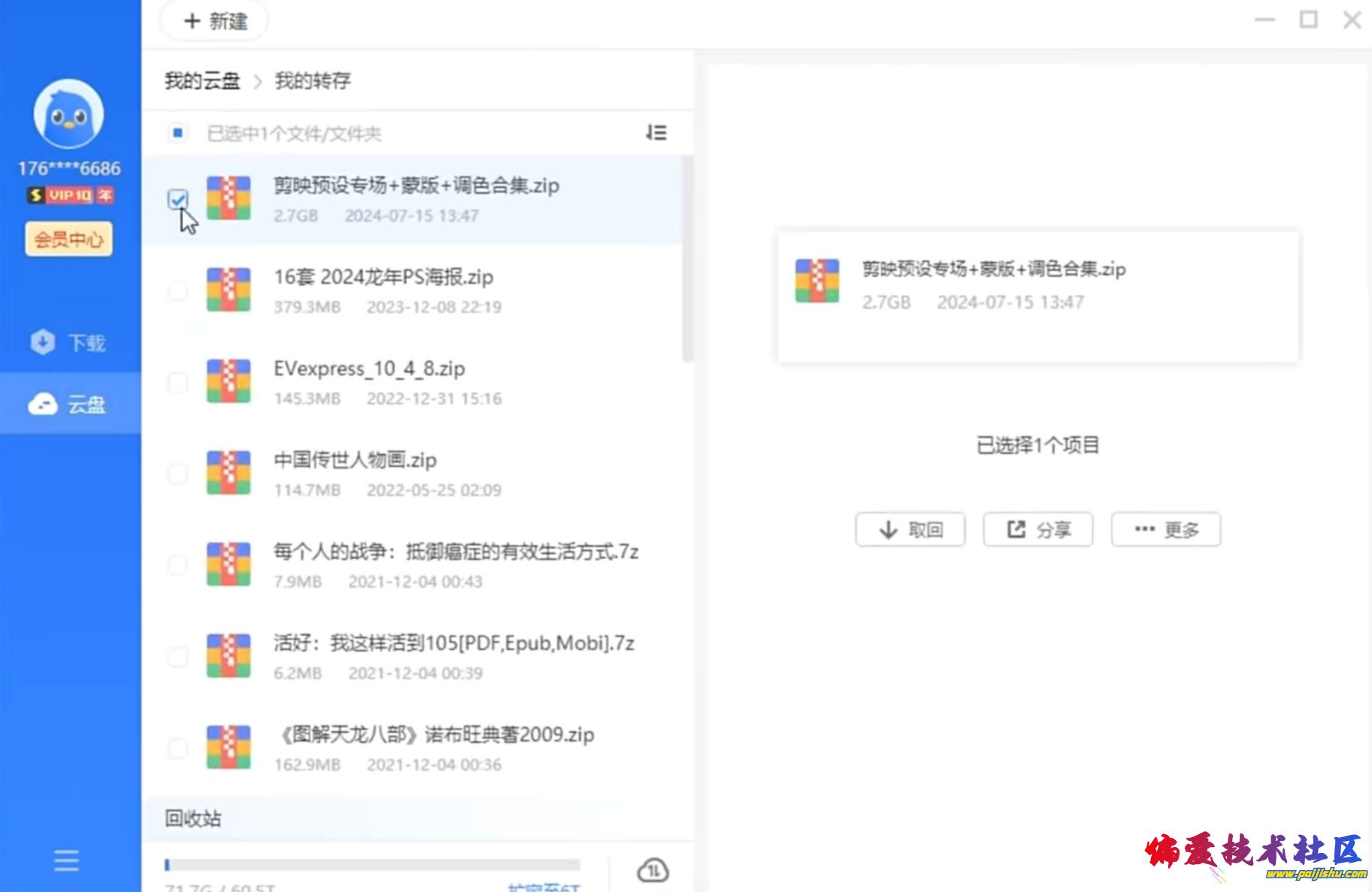Screen dimensions: 1372x892
Task: Click the 分享 share button
Action: (1037, 530)
